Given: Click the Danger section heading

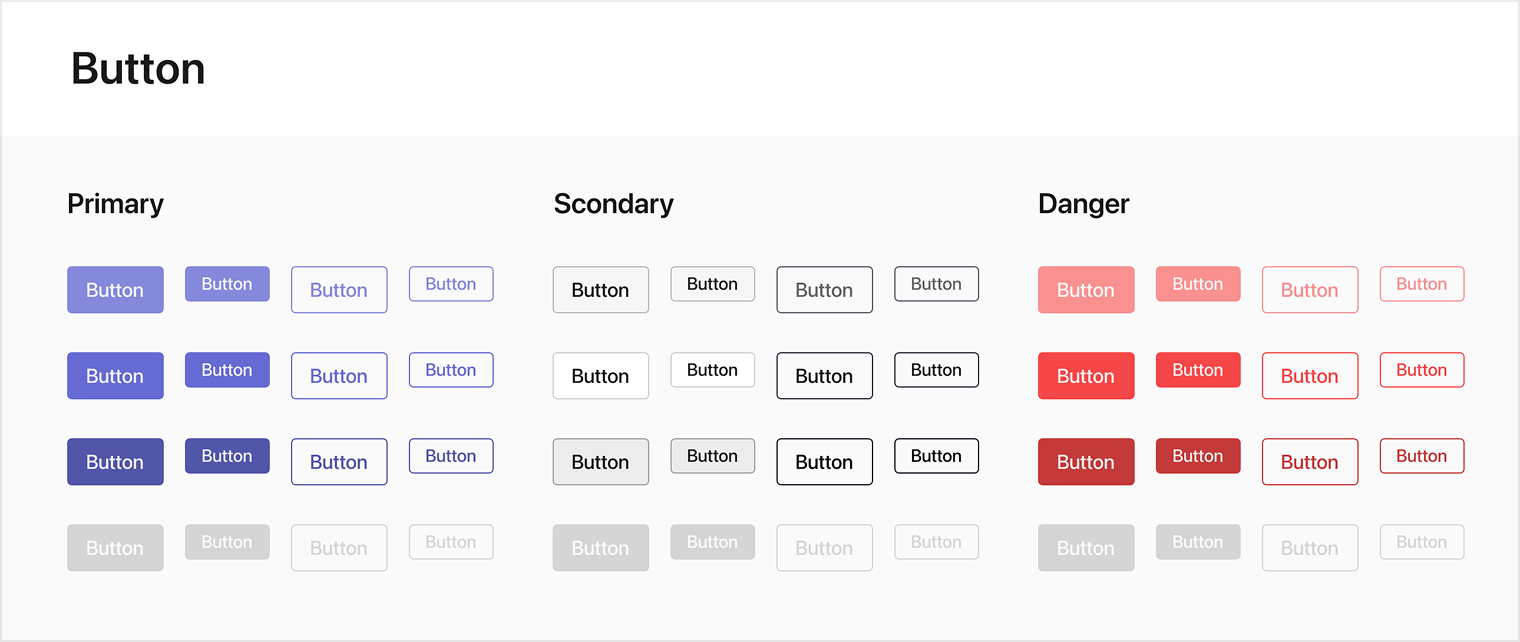Looking at the screenshot, I should point(1083,204).
